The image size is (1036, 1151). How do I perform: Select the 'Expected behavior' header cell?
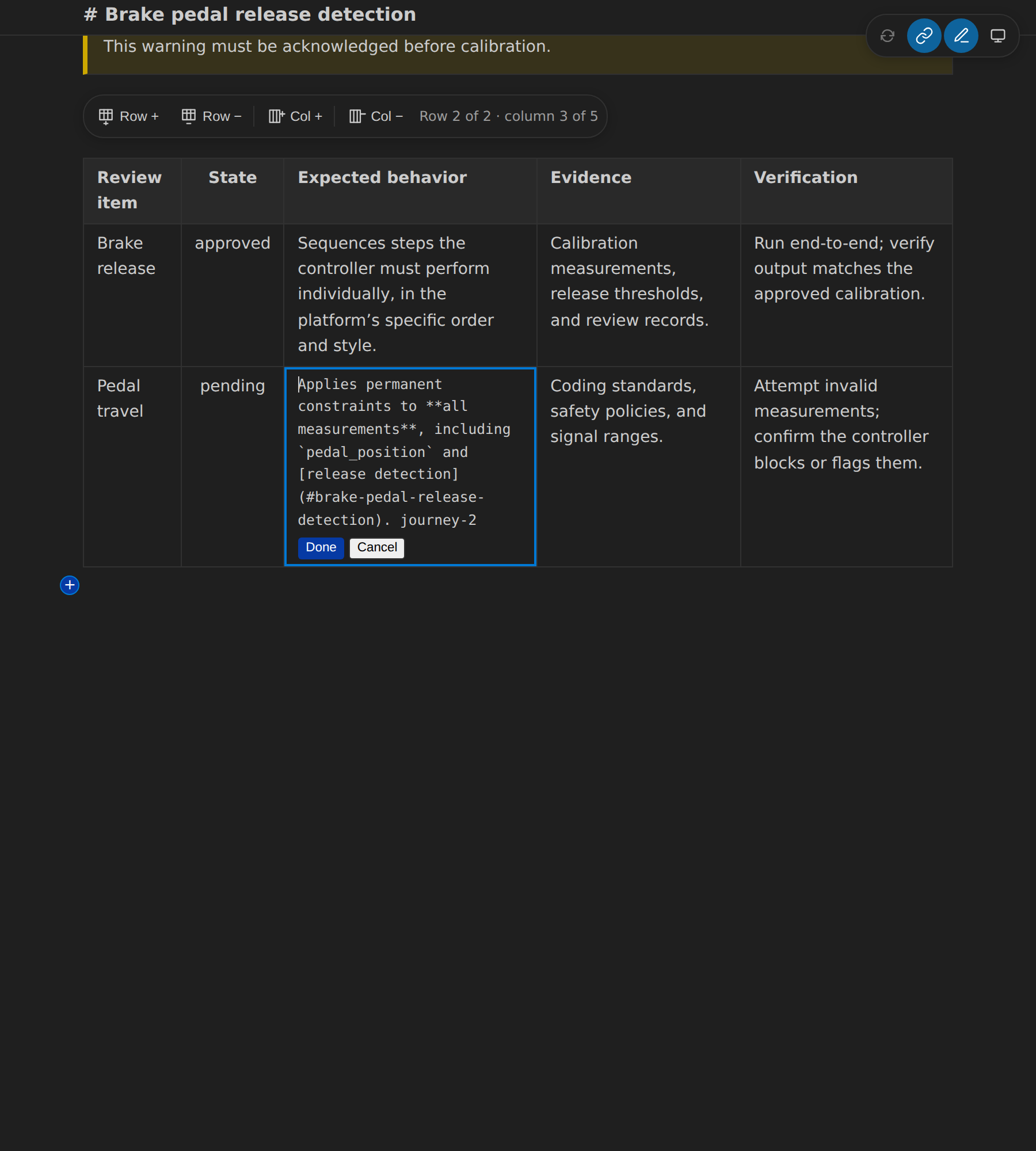click(410, 191)
